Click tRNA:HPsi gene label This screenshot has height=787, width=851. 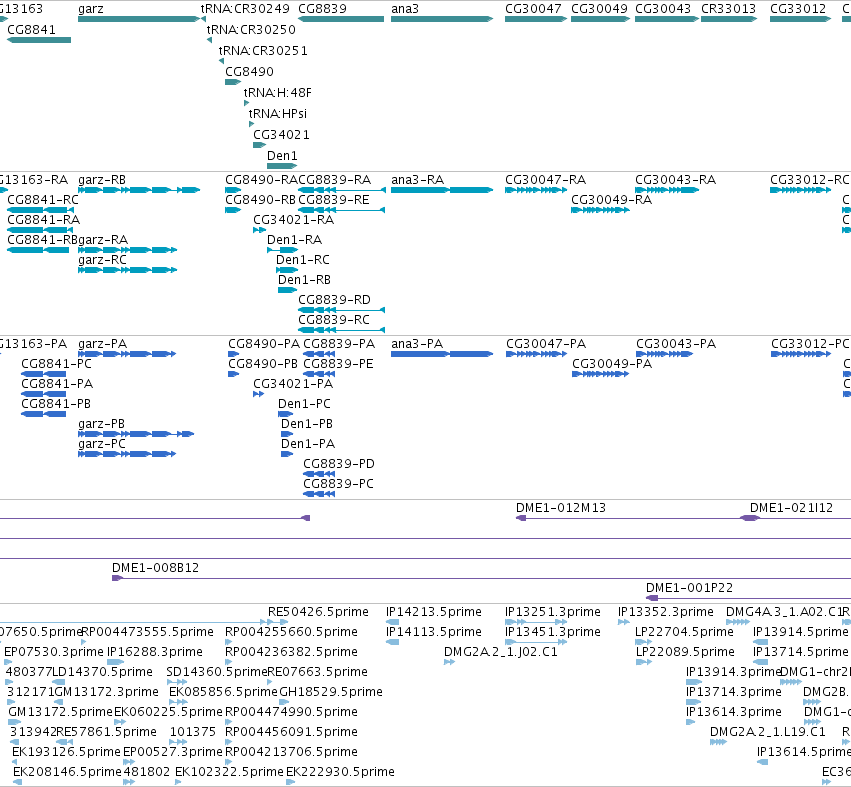(277, 114)
